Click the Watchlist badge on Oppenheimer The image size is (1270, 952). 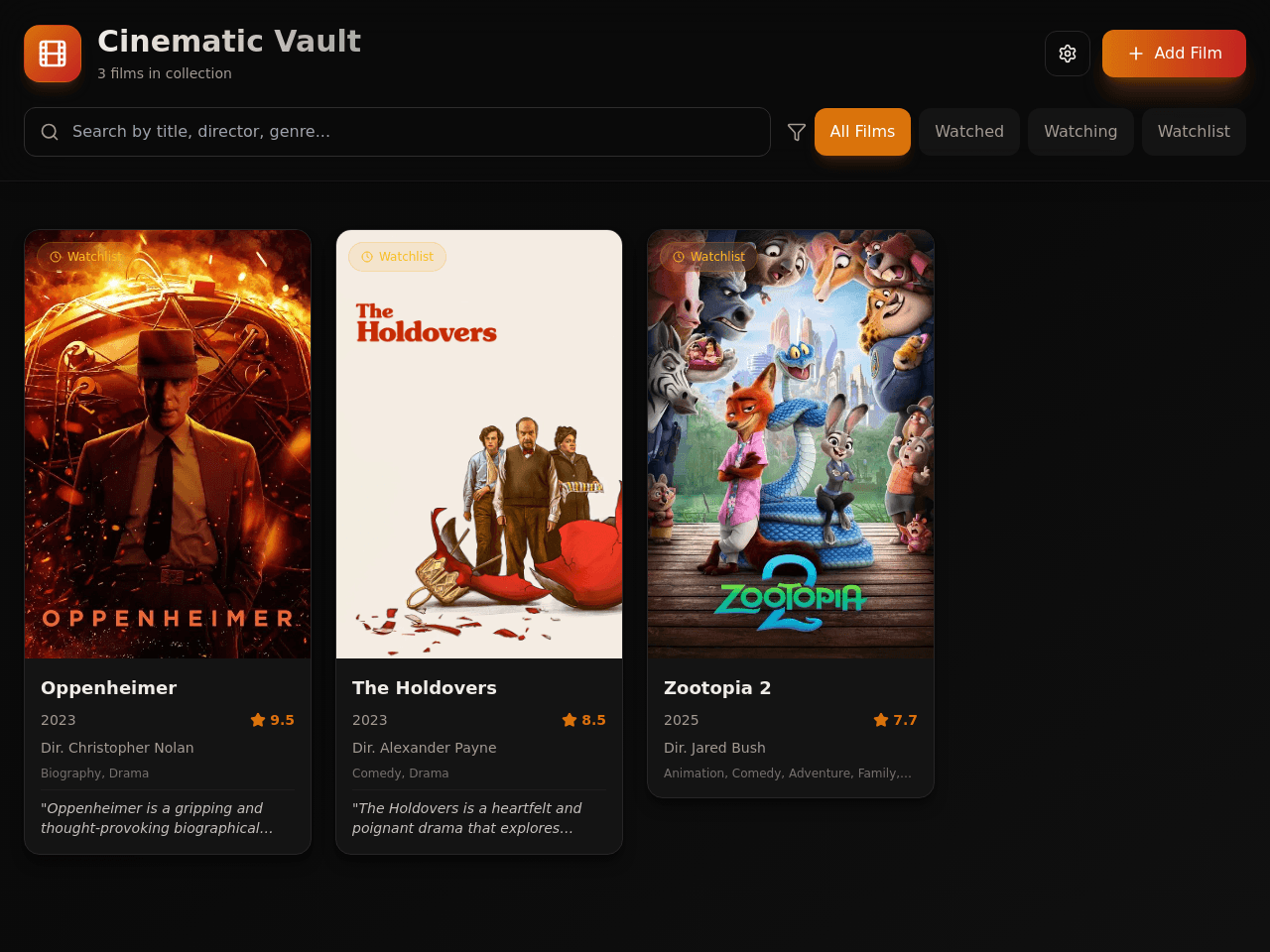click(85, 257)
